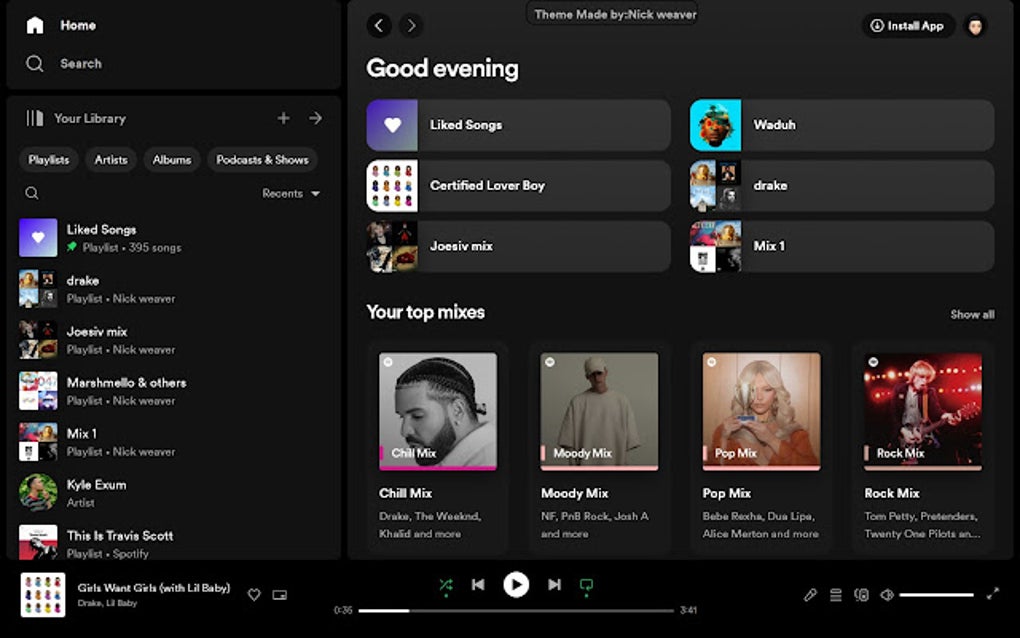This screenshot has width=1020, height=638.
Task: Click the artist names under song title
Action: pos(107,603)
